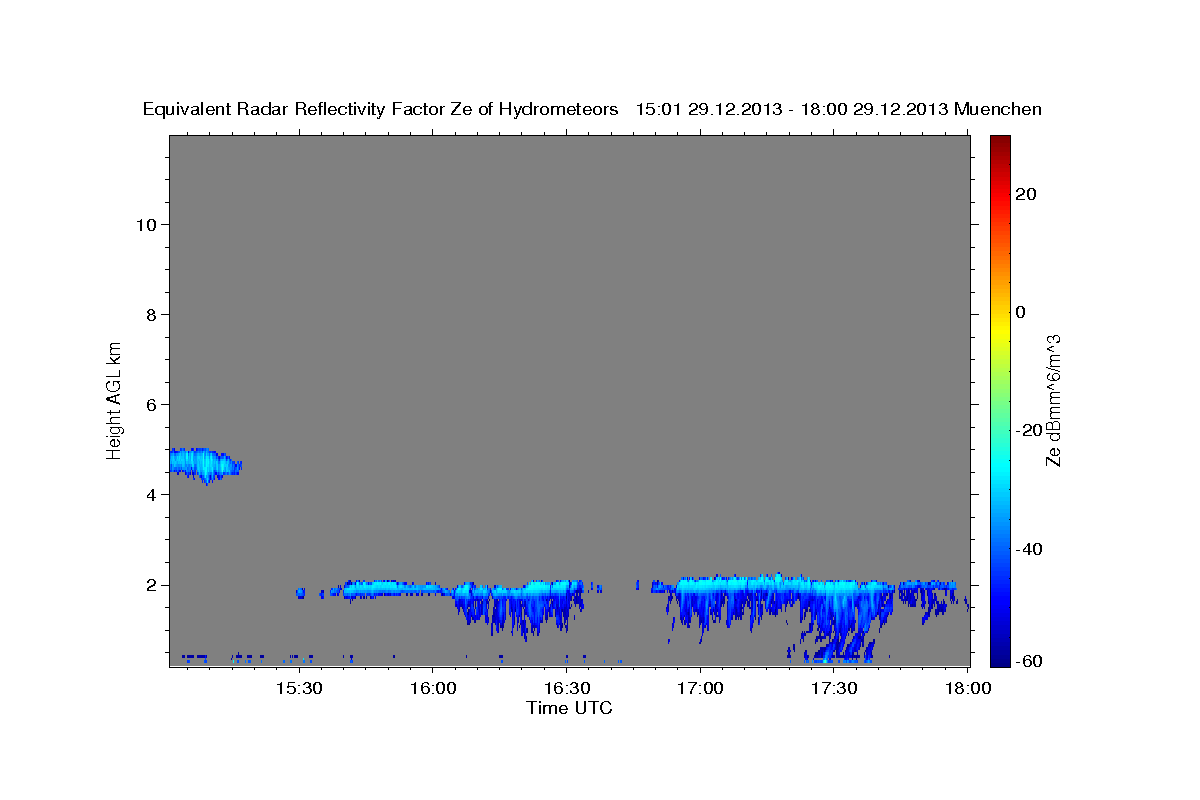Click the 16:00 time tick label

pyautogui.click(x=432, y=688)
